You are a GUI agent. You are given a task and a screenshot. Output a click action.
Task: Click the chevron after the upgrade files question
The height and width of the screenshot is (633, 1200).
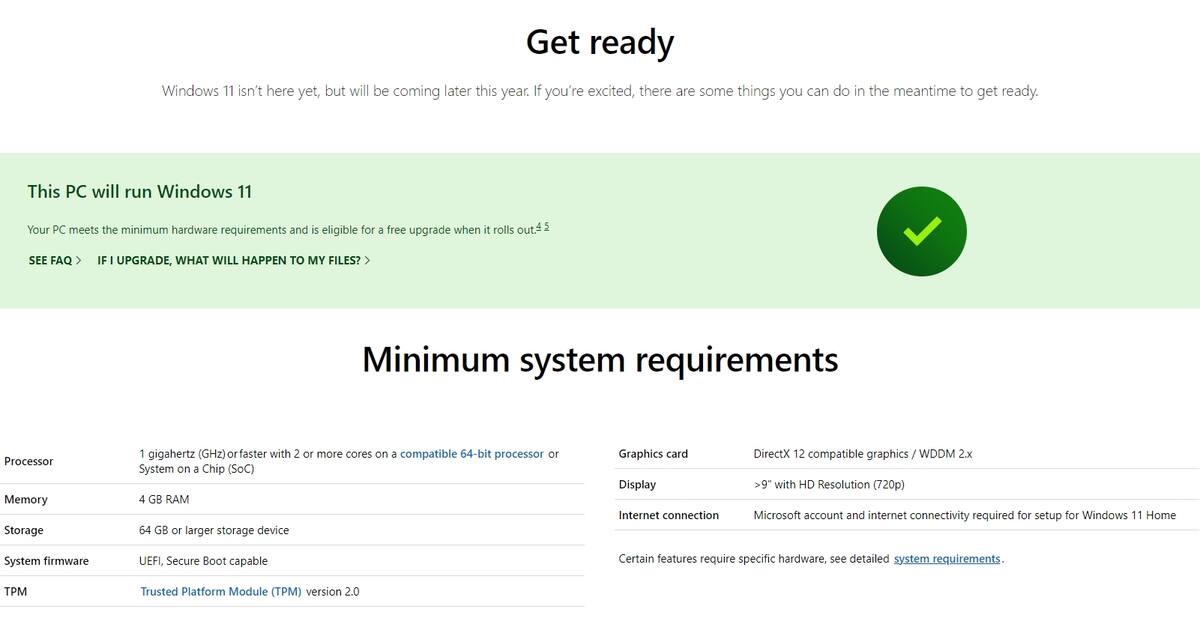click(x=367, y=260)
